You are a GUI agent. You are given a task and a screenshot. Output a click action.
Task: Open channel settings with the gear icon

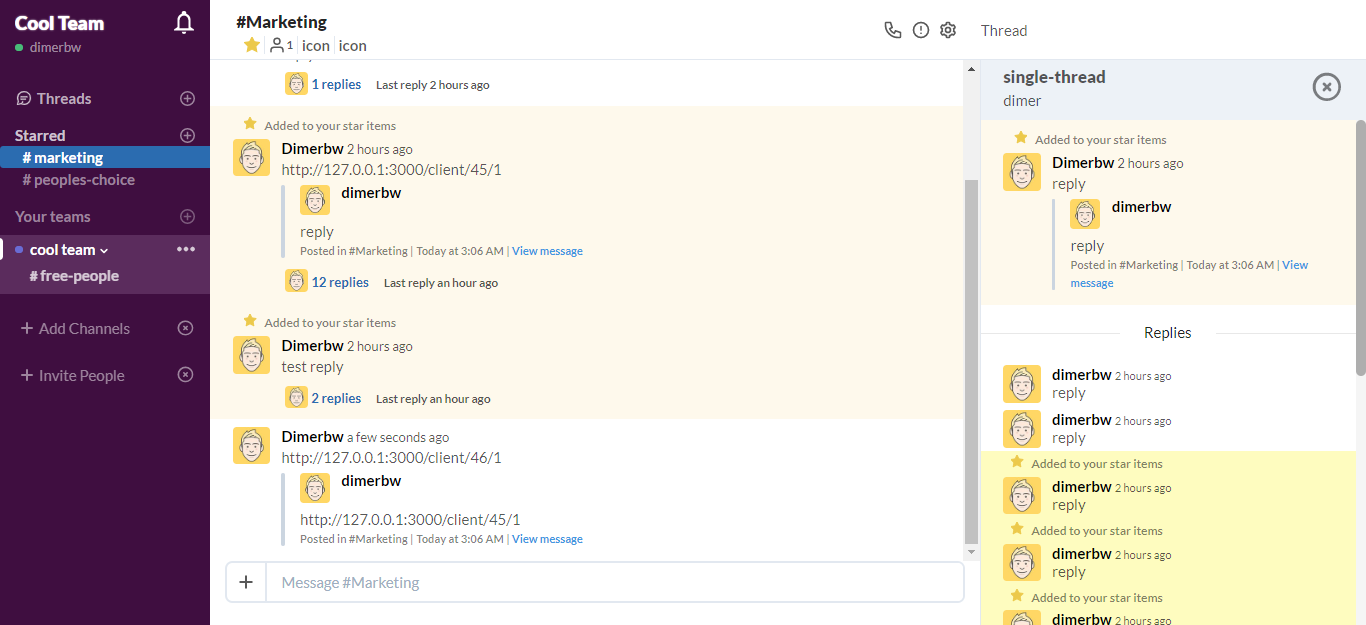click(x=947, y=30)
